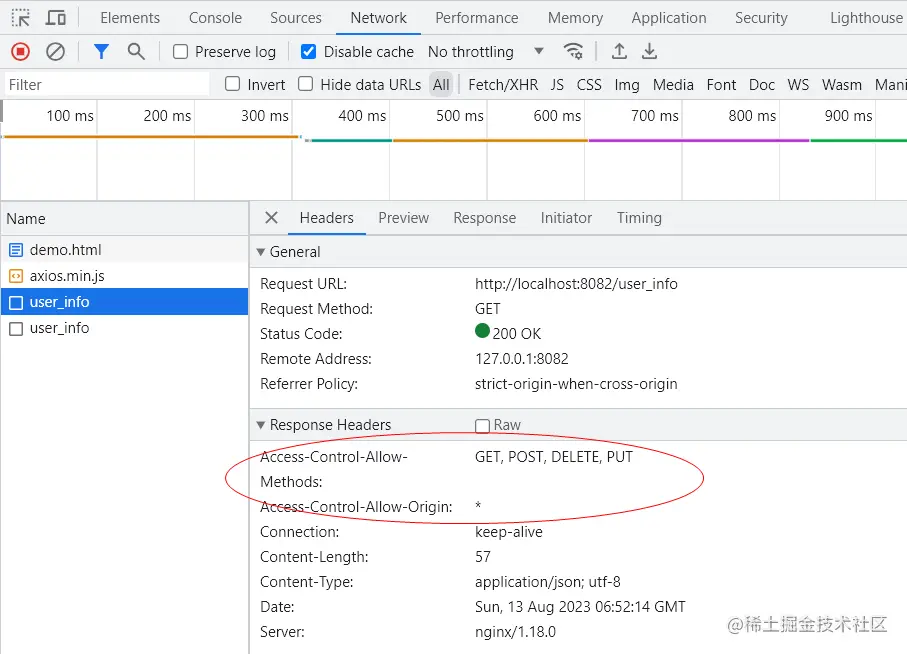Filter requests by Font
The width and height of the screenshot is (907, 654).
[x=721, y=85]
